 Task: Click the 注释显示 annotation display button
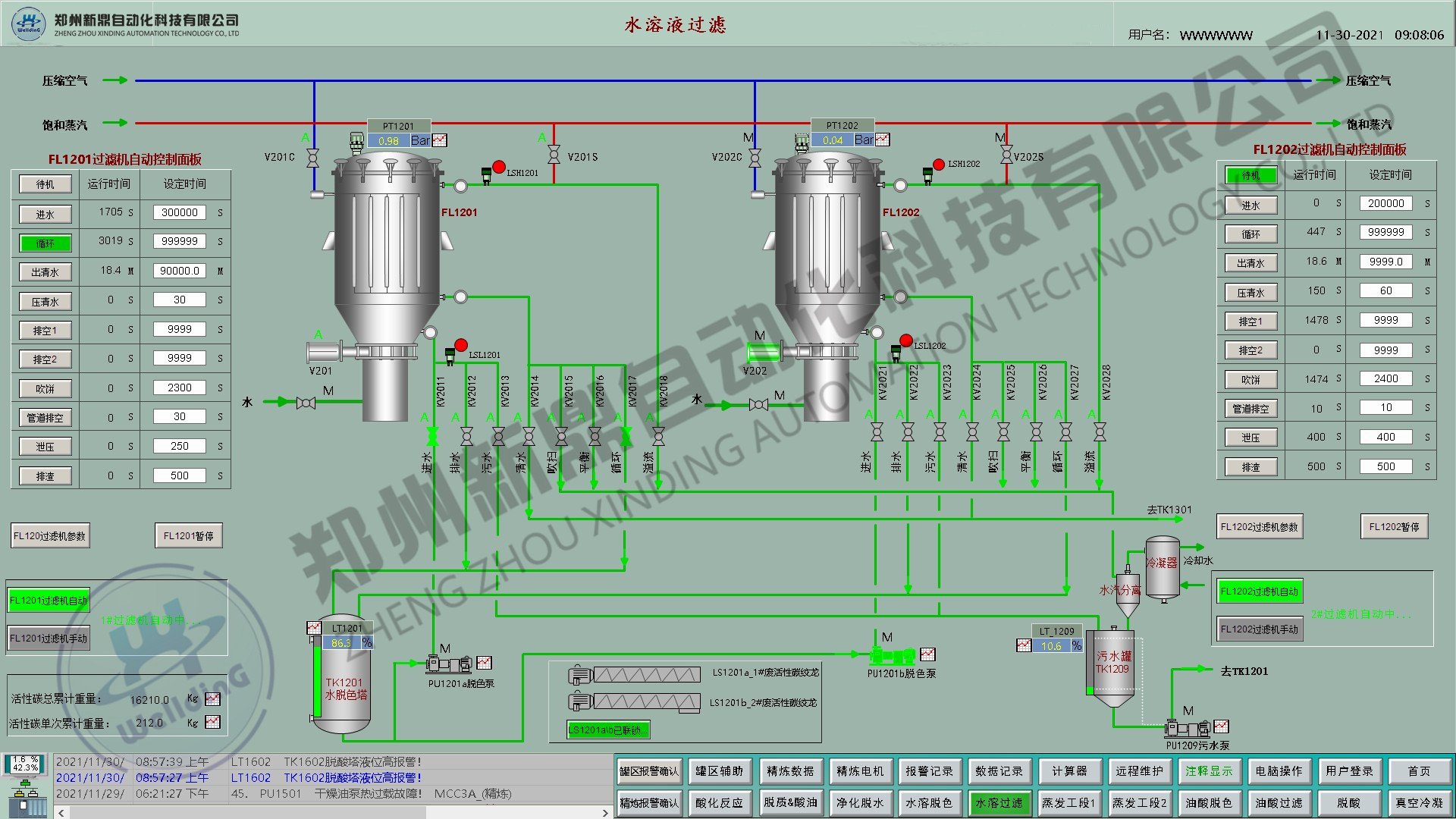point(1210,771)
